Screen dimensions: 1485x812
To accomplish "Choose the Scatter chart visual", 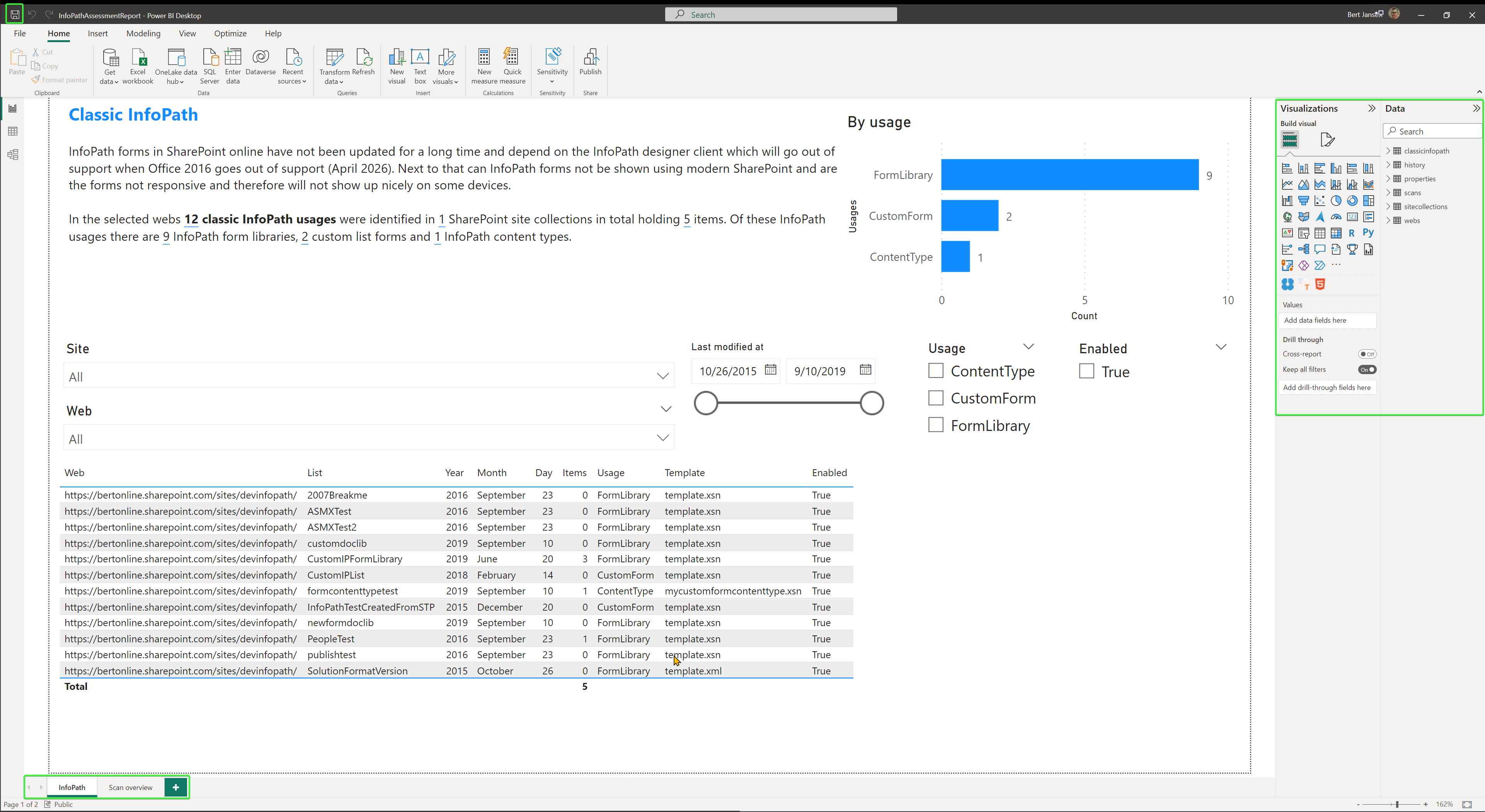I will 1320,201.
